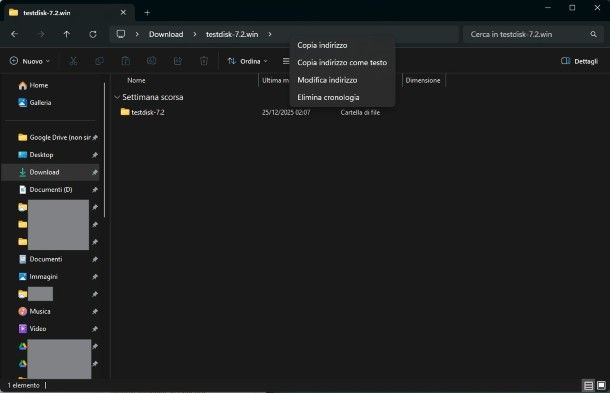Click the Cartella di file type cell
This screenshot has height=393, width=610.
point(360,112)
